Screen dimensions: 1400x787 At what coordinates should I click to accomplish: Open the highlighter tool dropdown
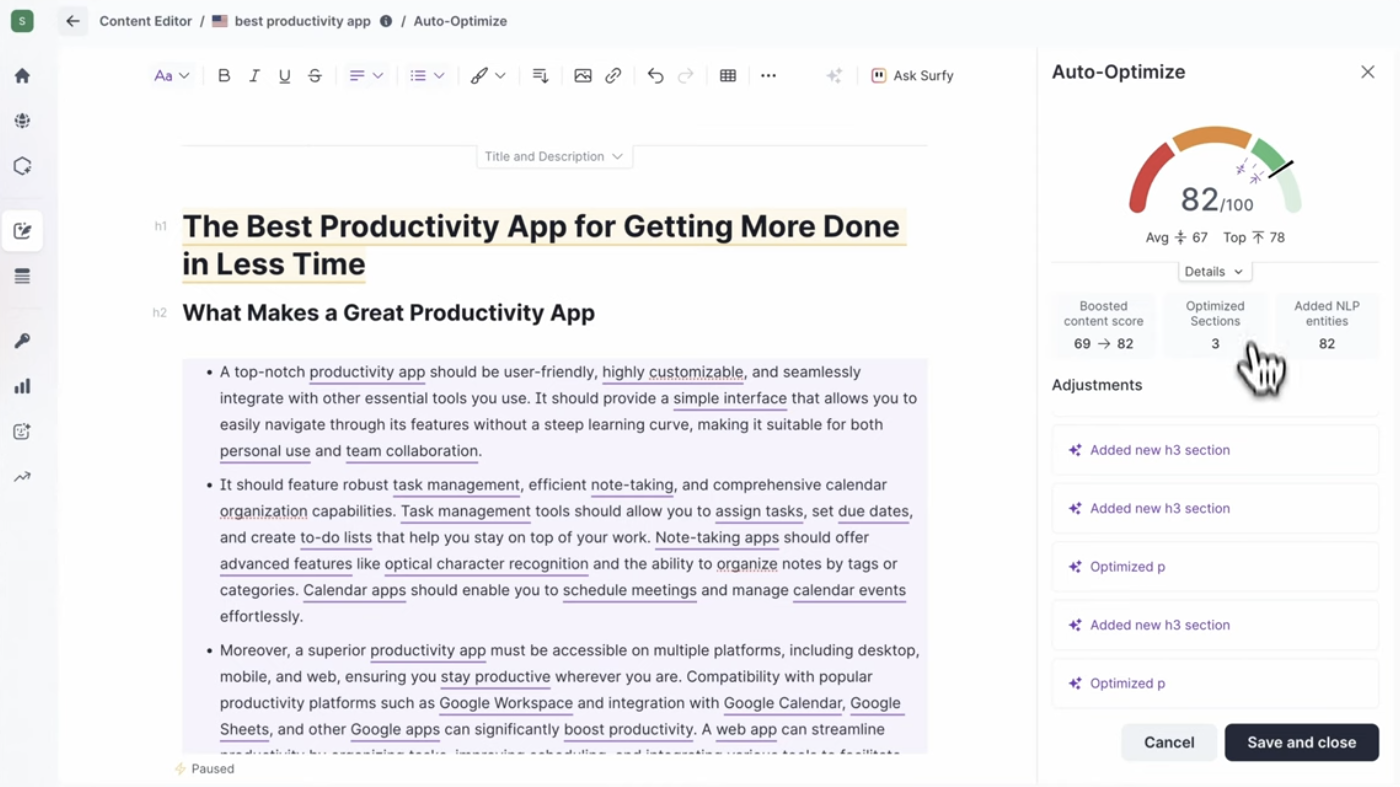(488, 76)
